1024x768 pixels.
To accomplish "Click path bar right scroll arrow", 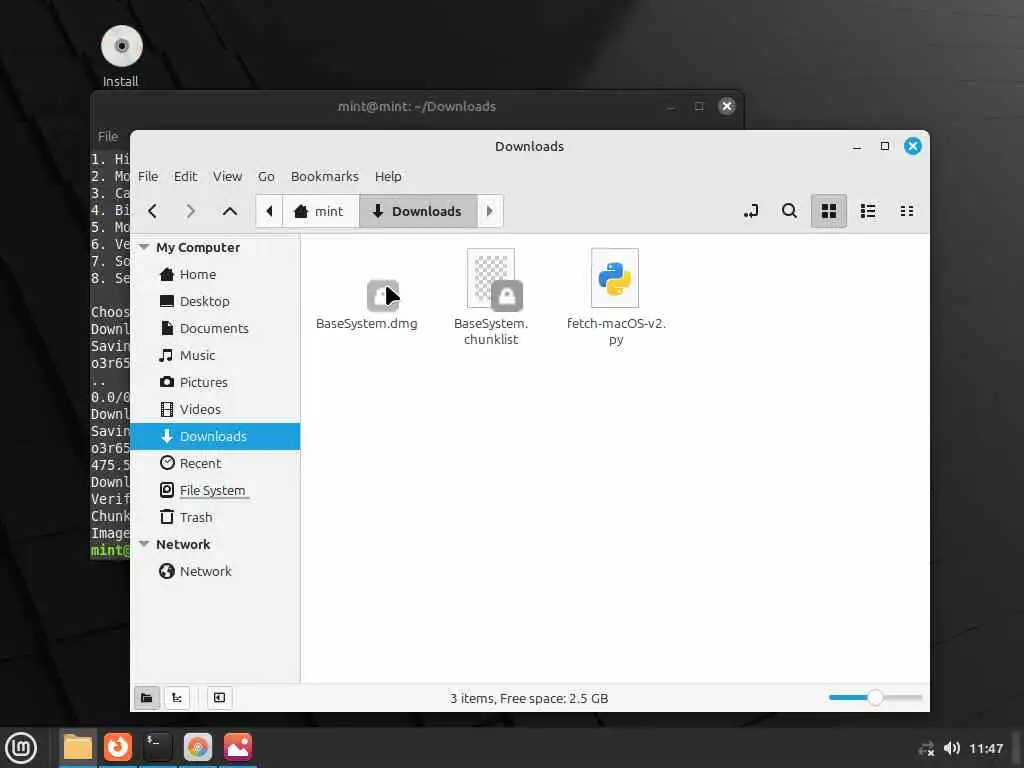I will coord(490,211).
